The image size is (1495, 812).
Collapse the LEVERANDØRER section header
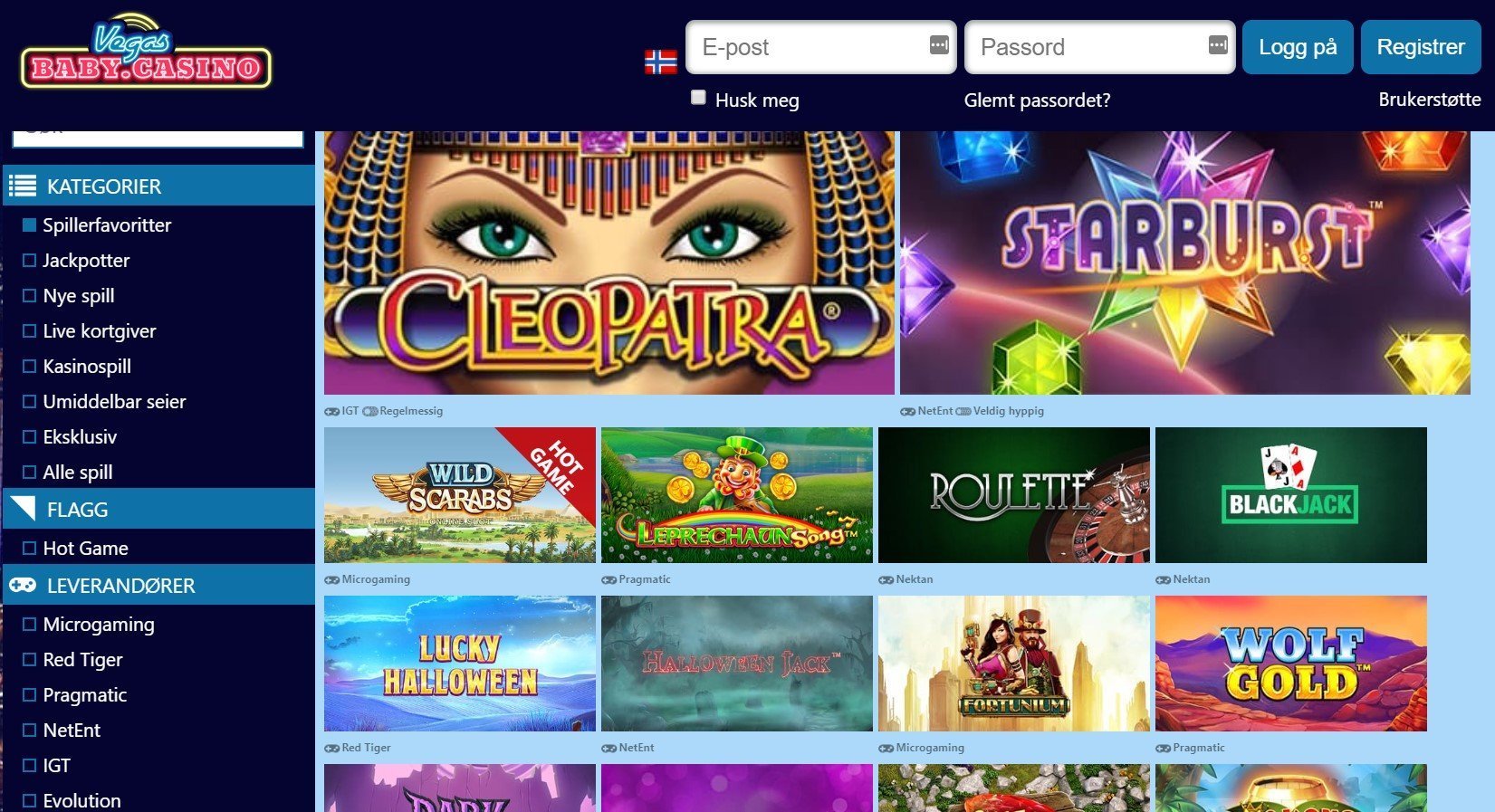point(159,585)
